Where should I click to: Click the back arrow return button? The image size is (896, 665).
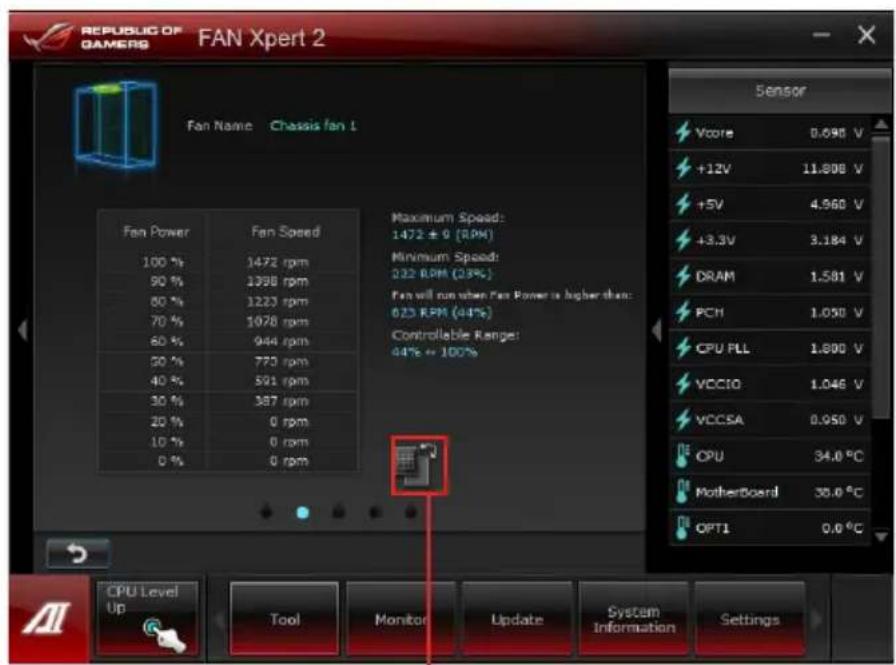pyautogui.click(x=78, y=552)
